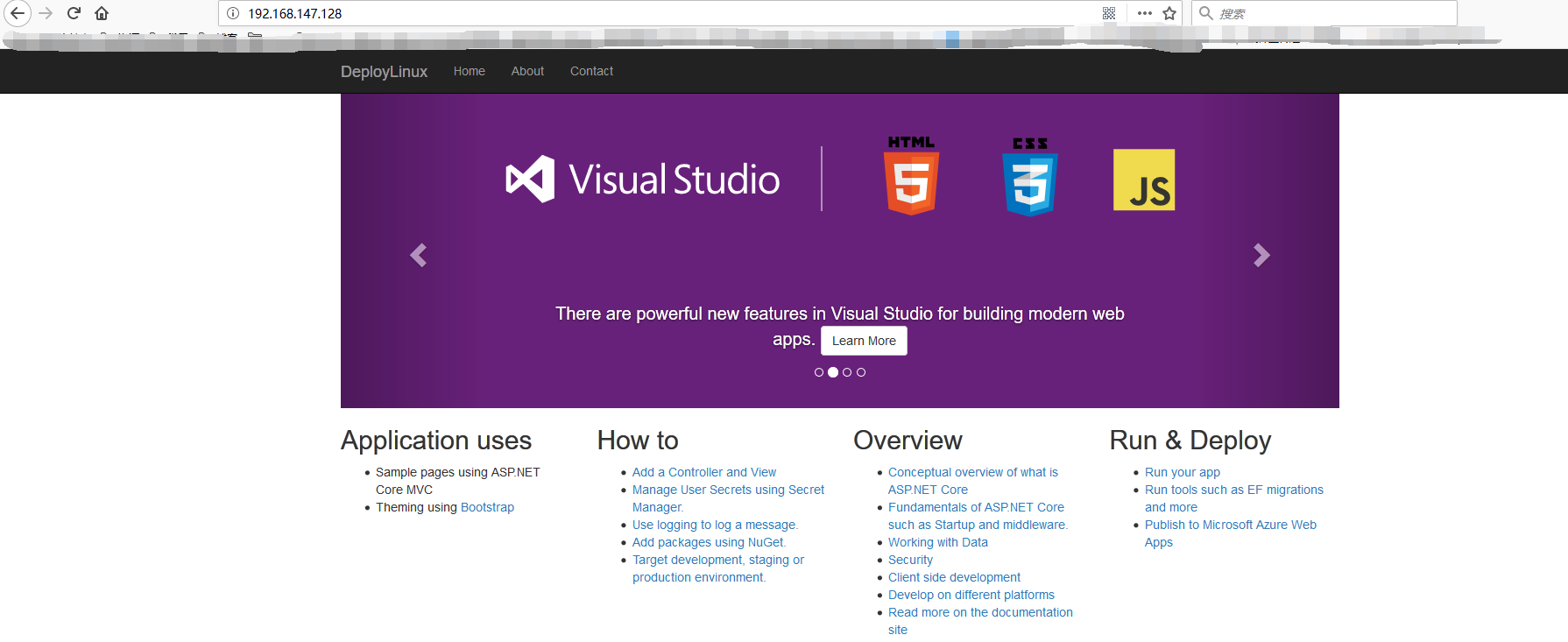Open Working with Data link
Screen dimensions: 1568x642
tap(938, 542)
